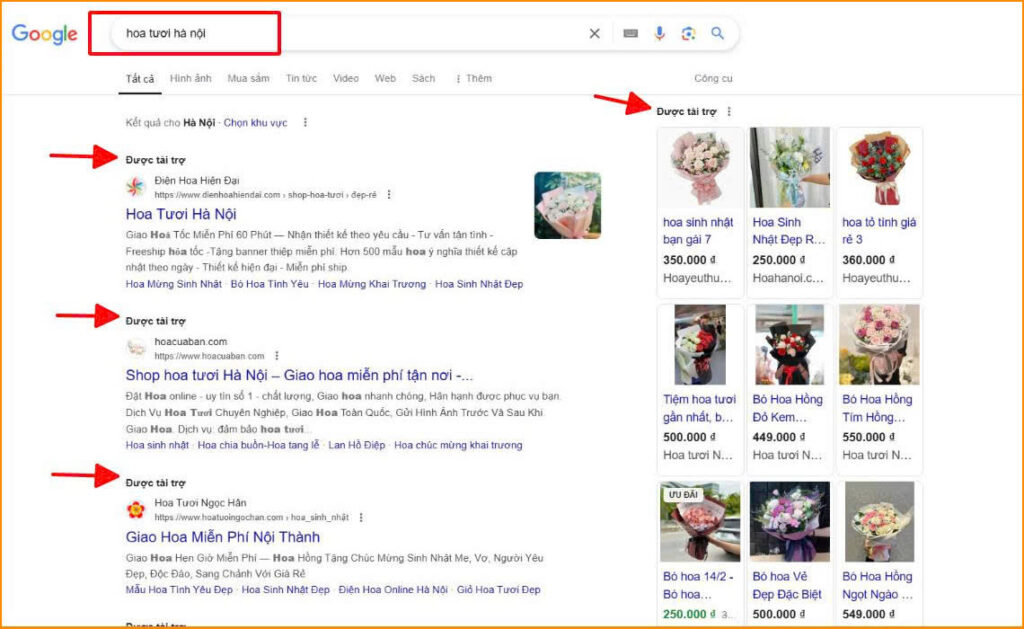The width and height of the screenshot is (1024, 629).
Task: Open the Hoa sinh nhật sitelink
Action: (157, 445)
